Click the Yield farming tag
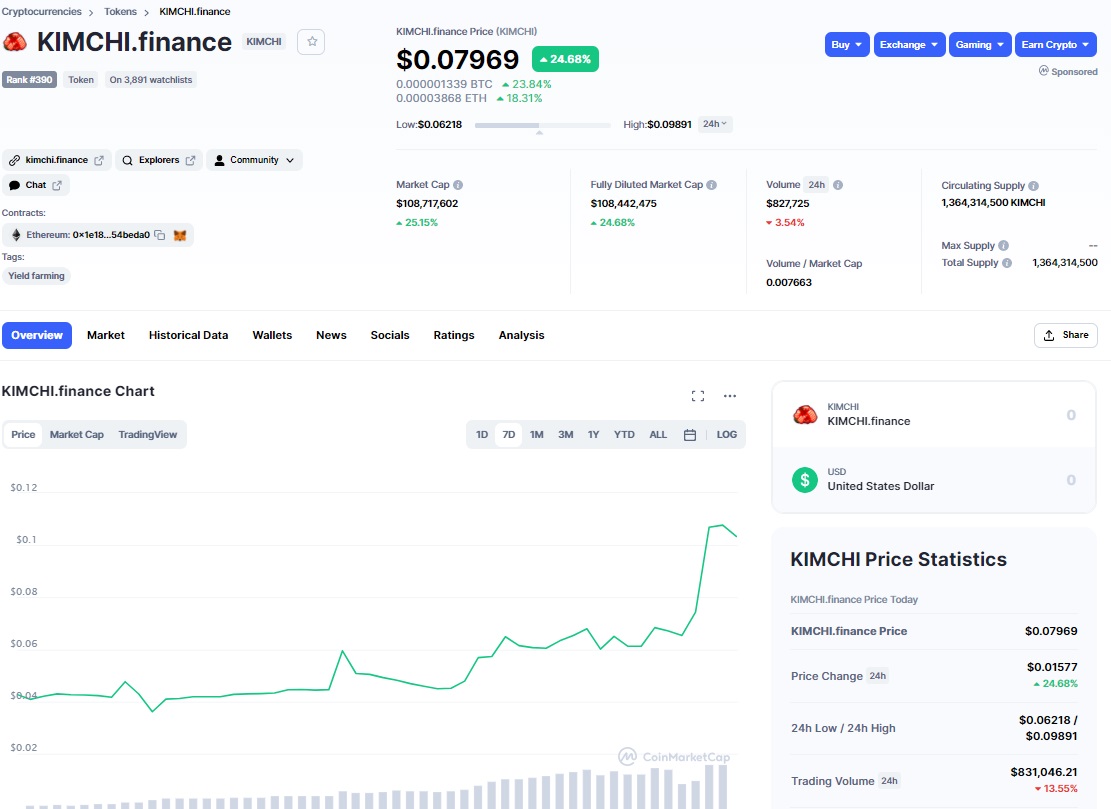Image resolution: width=1111 pixels, height=809 pixels. pyautogui.click(x=36, y=276)
